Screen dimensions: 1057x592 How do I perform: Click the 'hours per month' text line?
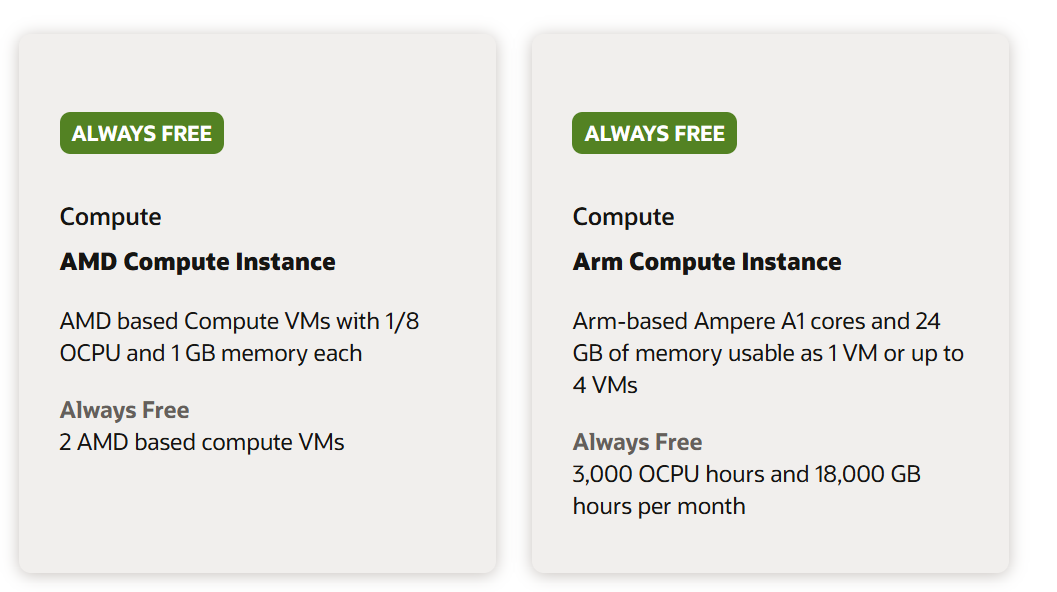[x=659, y=506]
